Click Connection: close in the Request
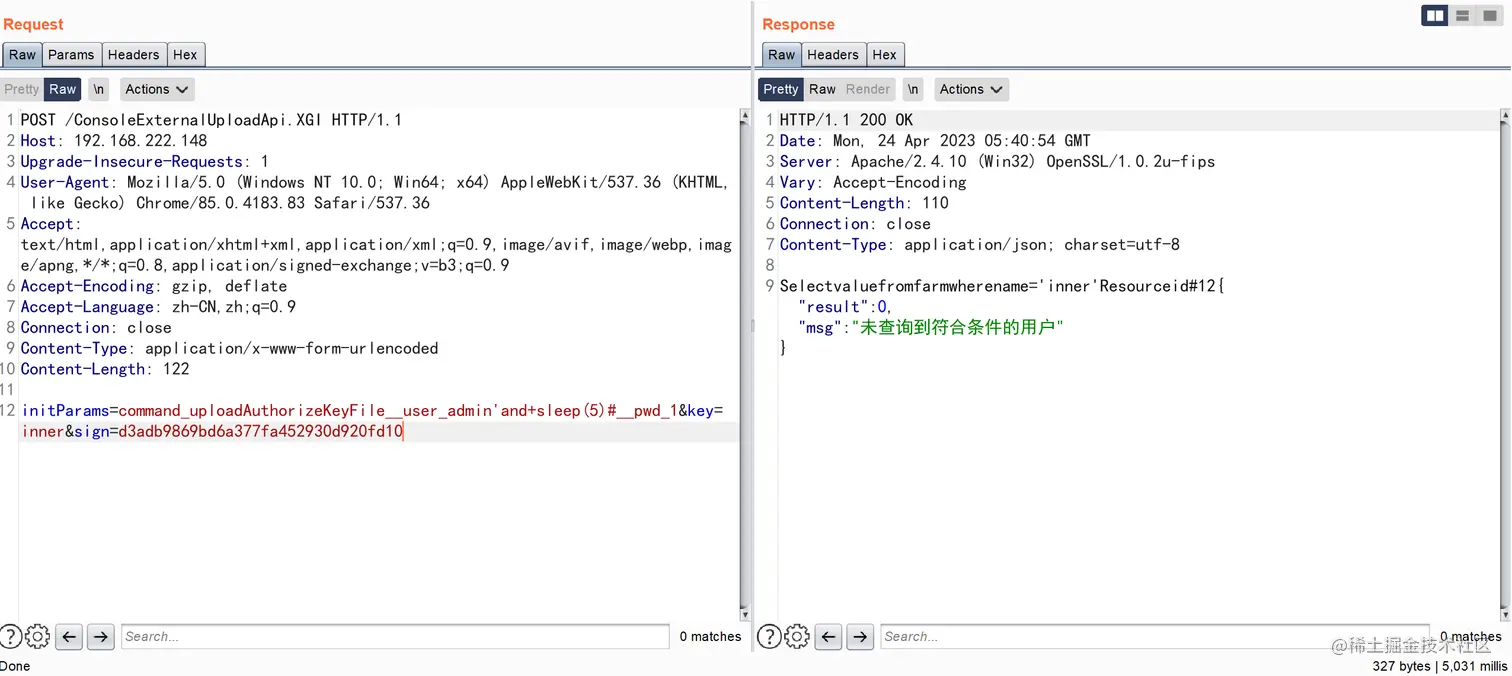1512x676 pixels. pyautogui.click(x=96, y=328)
